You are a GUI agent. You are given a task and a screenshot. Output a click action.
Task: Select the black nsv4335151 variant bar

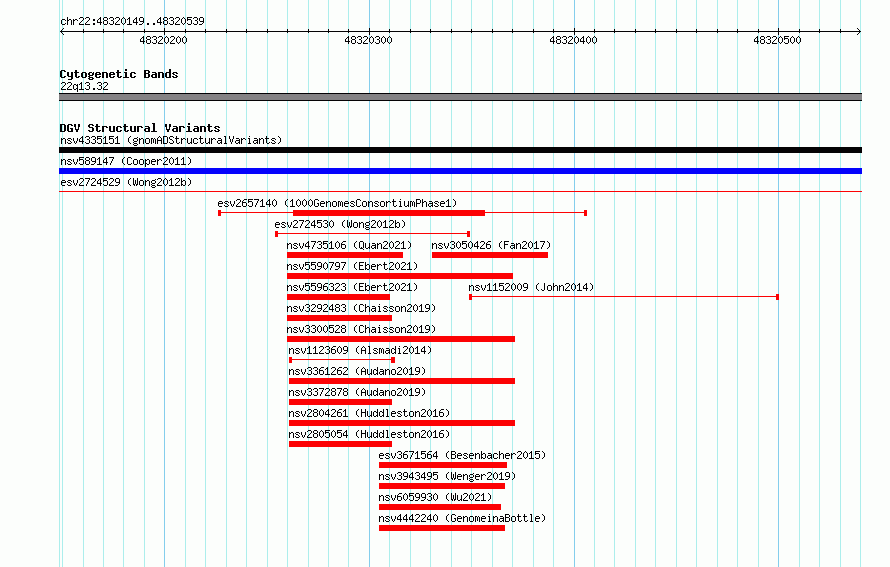[x=460, y=150]
